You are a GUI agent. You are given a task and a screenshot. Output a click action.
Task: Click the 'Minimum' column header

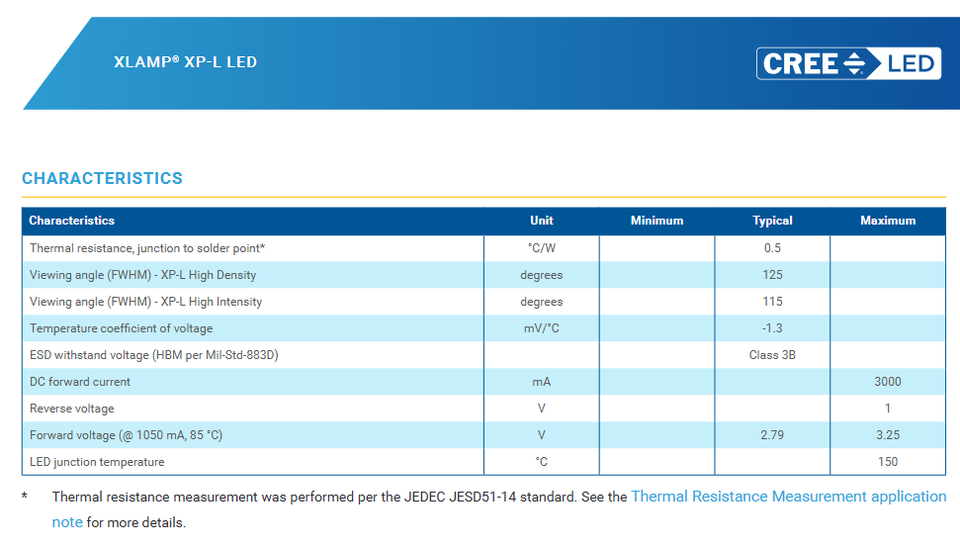pyautogui.click(x=657, y=220)
